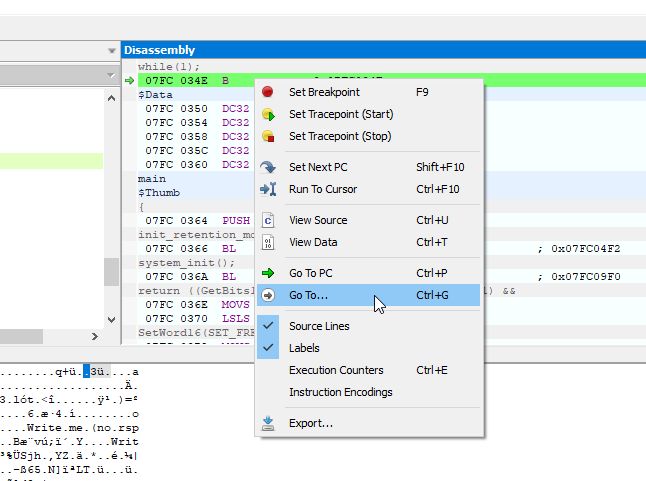Select address row 07FC 0360
This screenshot has width=646, height=481.
point(197,165)
